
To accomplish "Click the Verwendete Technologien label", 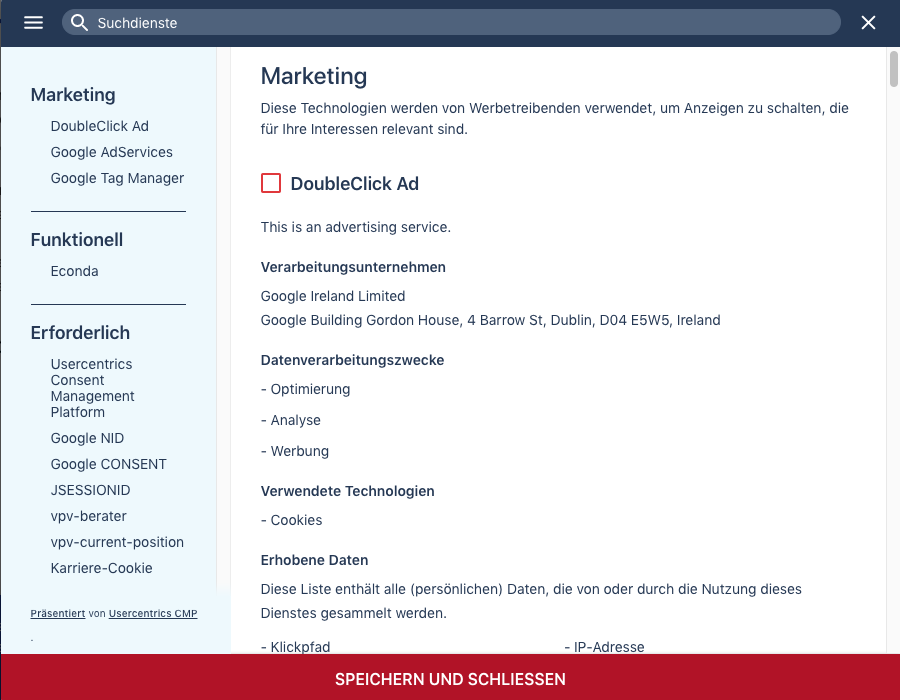I will pyautogui.click(x=347, y=491).
